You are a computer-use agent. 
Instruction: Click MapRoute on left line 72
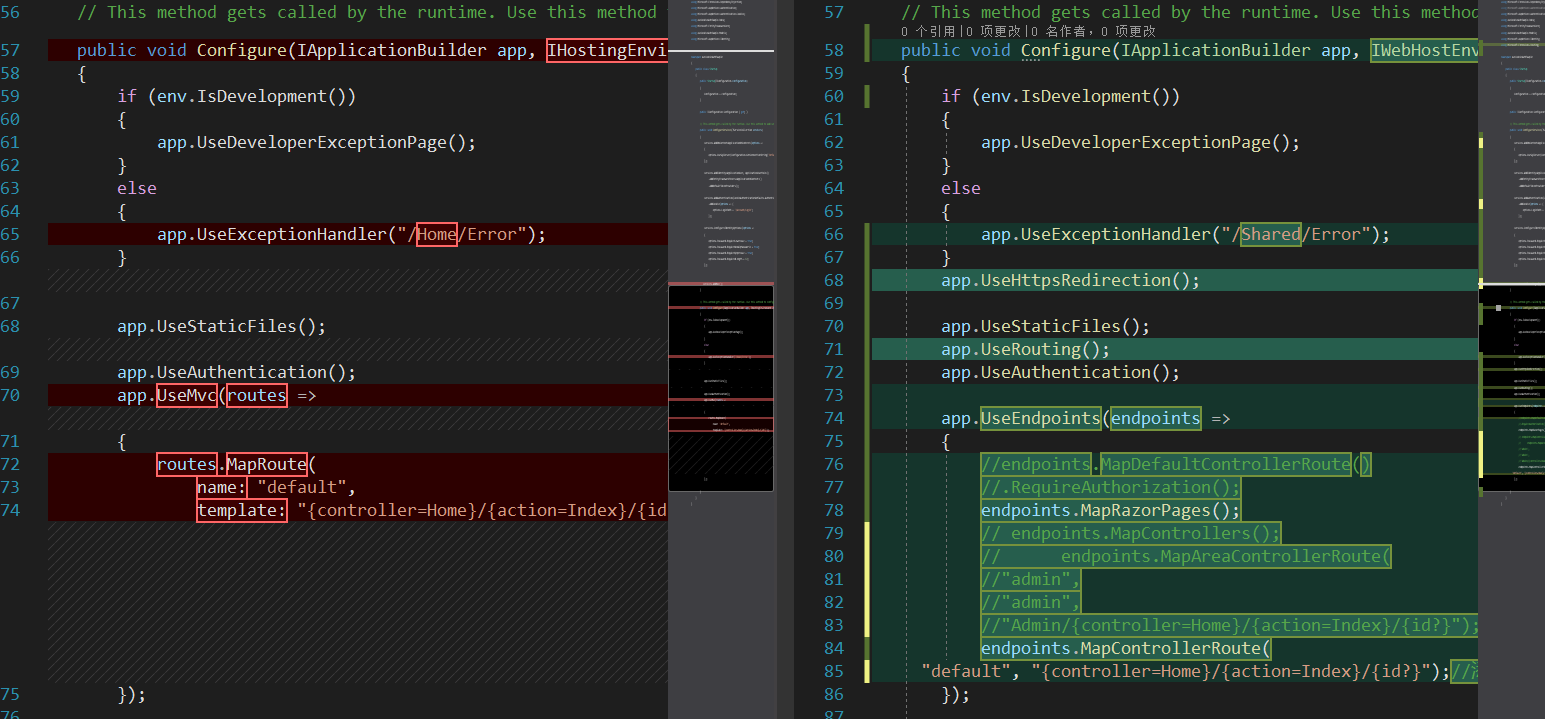[267, 464]
